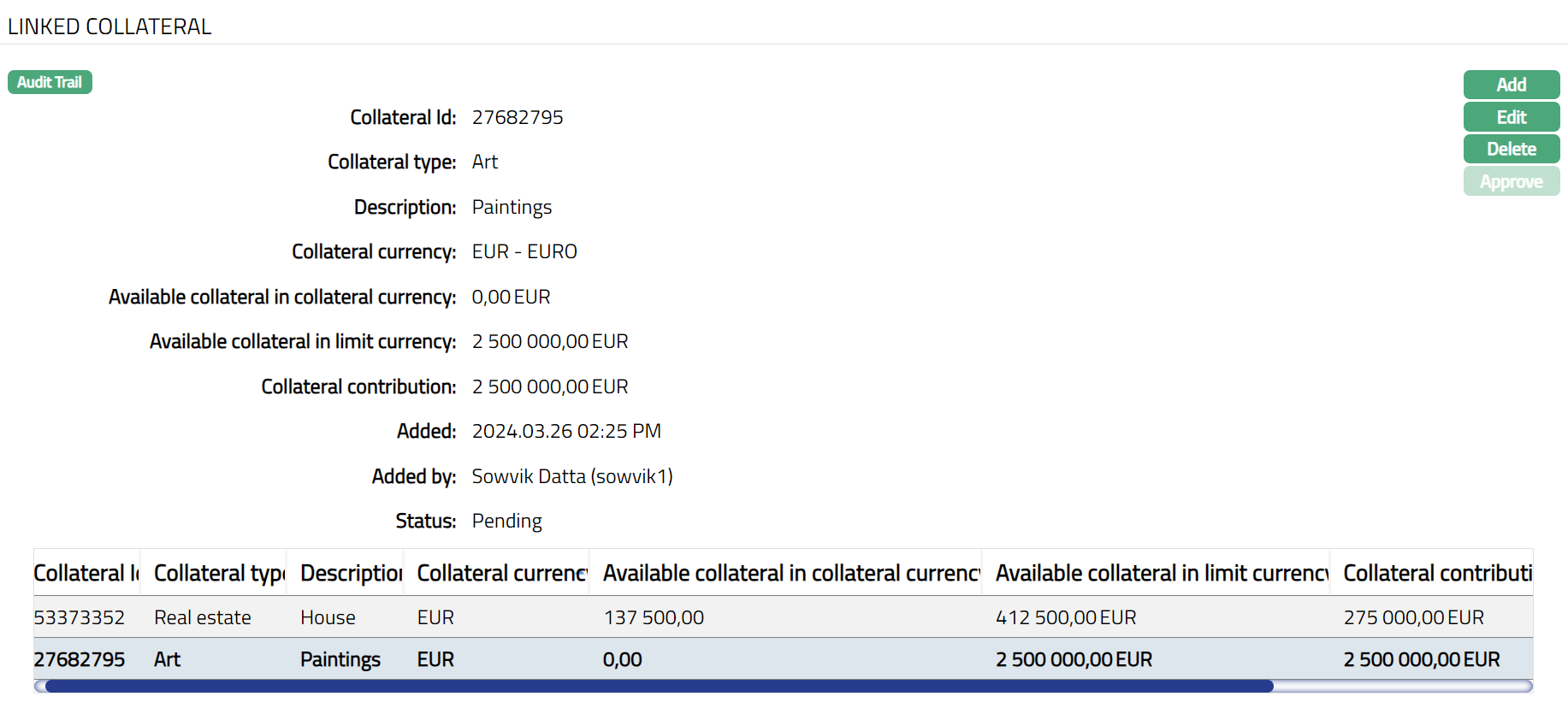Image resolution: width=1568 pixels, height=702 pixels.
Task: Click the Add collateral button
Action: pos(1511,85)
